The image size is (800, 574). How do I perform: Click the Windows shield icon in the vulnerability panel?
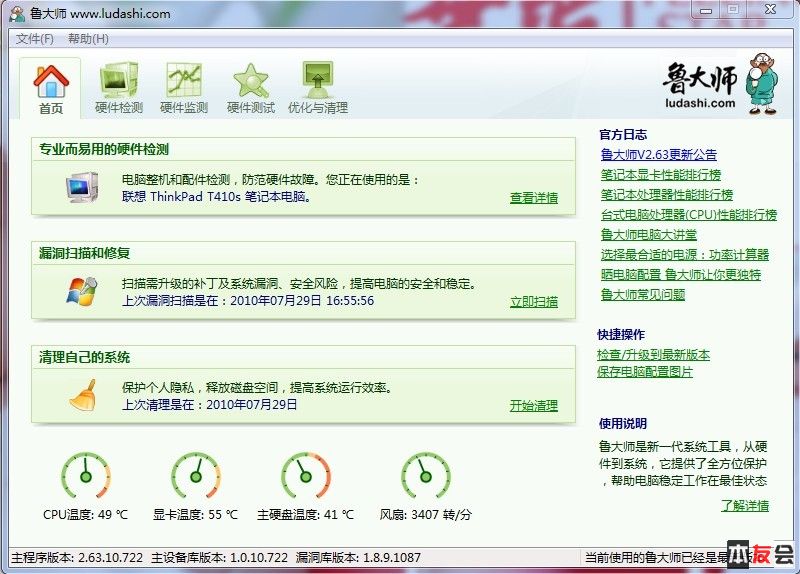(x=82, y=291)
